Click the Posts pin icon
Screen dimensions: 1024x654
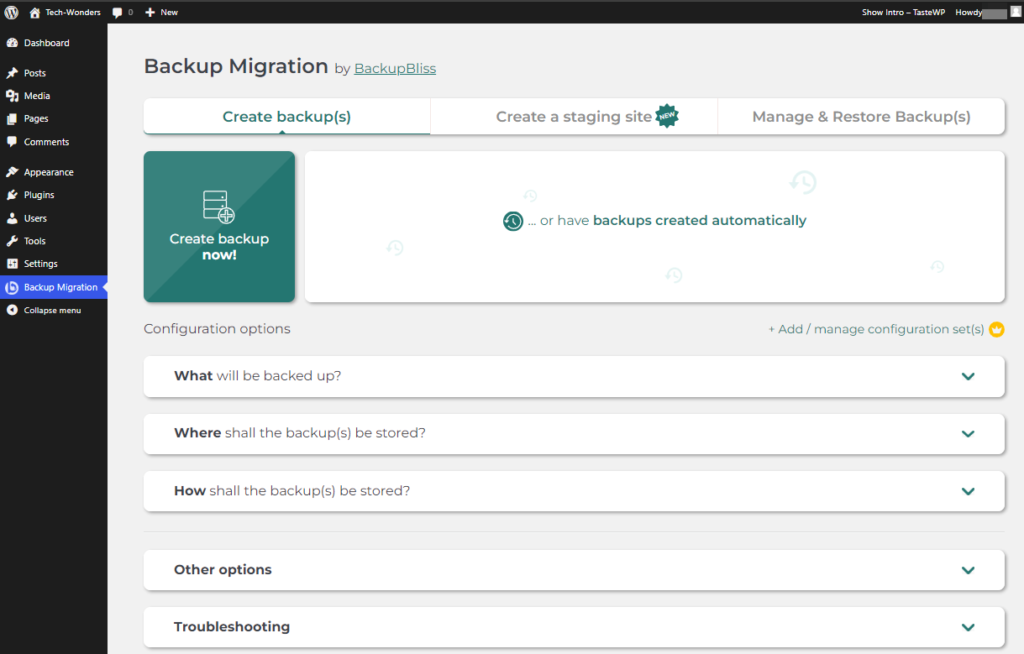pyautogui.click(x=12, y=73)
